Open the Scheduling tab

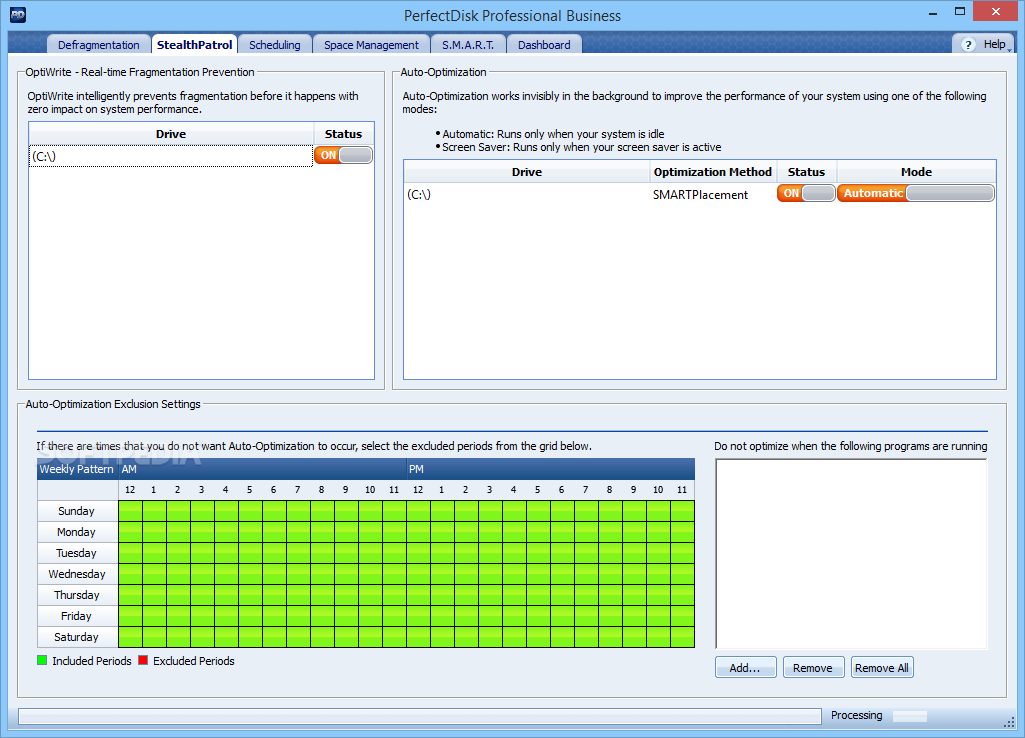pyautogui.click(x=275, y=44)
